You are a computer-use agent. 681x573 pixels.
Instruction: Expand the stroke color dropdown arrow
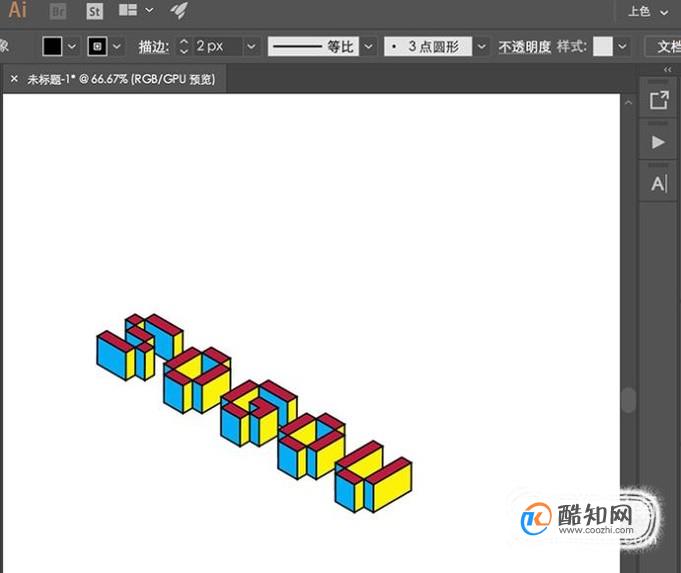[x=117, y=46]
